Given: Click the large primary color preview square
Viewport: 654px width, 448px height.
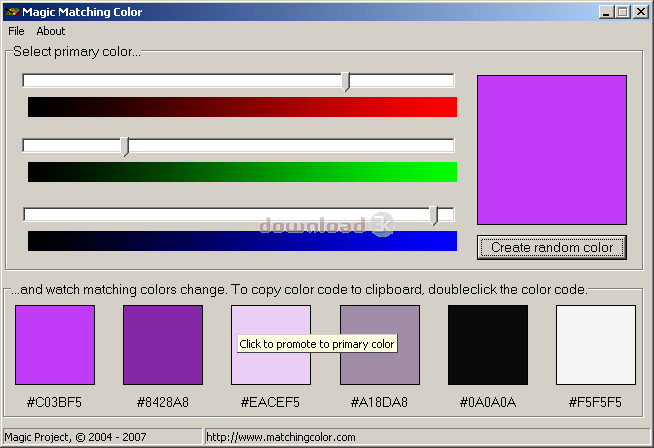Looking at the screenshot, I should [552, 150].
